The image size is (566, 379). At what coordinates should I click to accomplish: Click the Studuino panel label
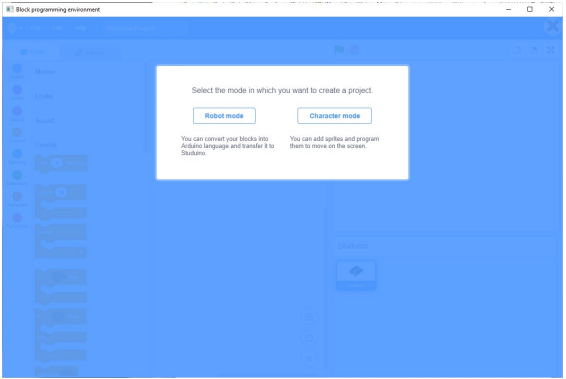coord(353,246)
